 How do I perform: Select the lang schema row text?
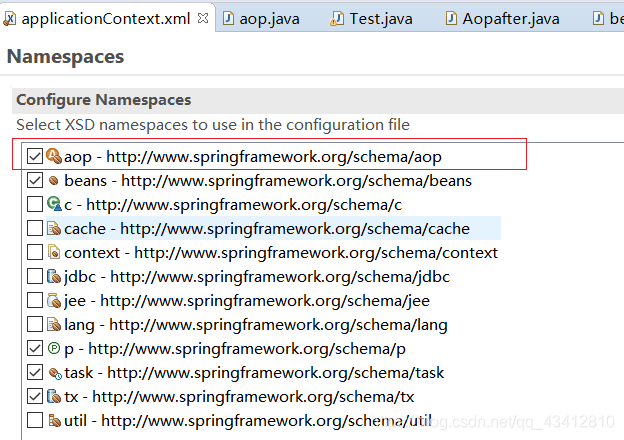tap(255, 325)
